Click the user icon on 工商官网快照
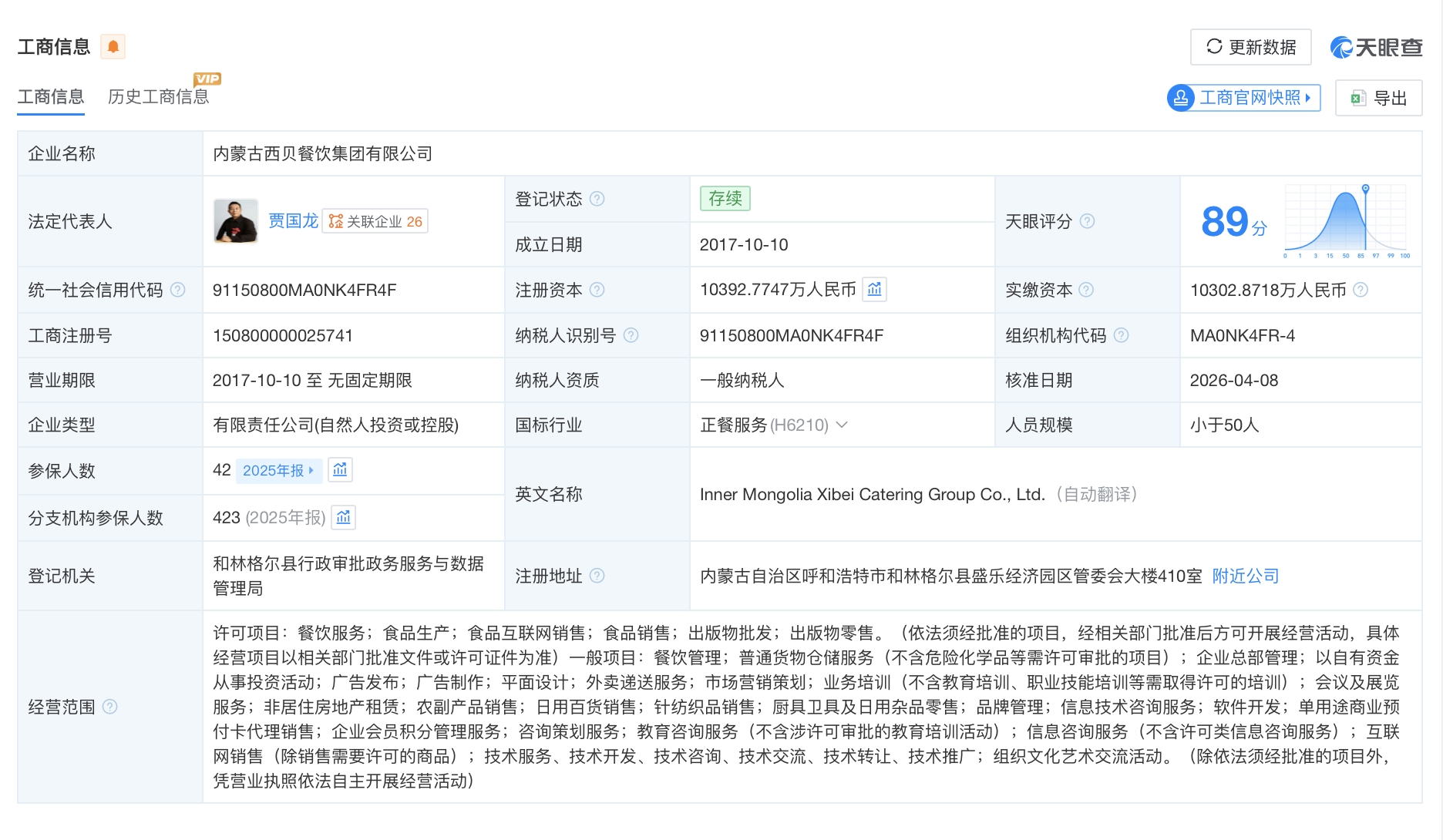The width and height of the screenshot is (1443, 840). (x=1181, y=98)
